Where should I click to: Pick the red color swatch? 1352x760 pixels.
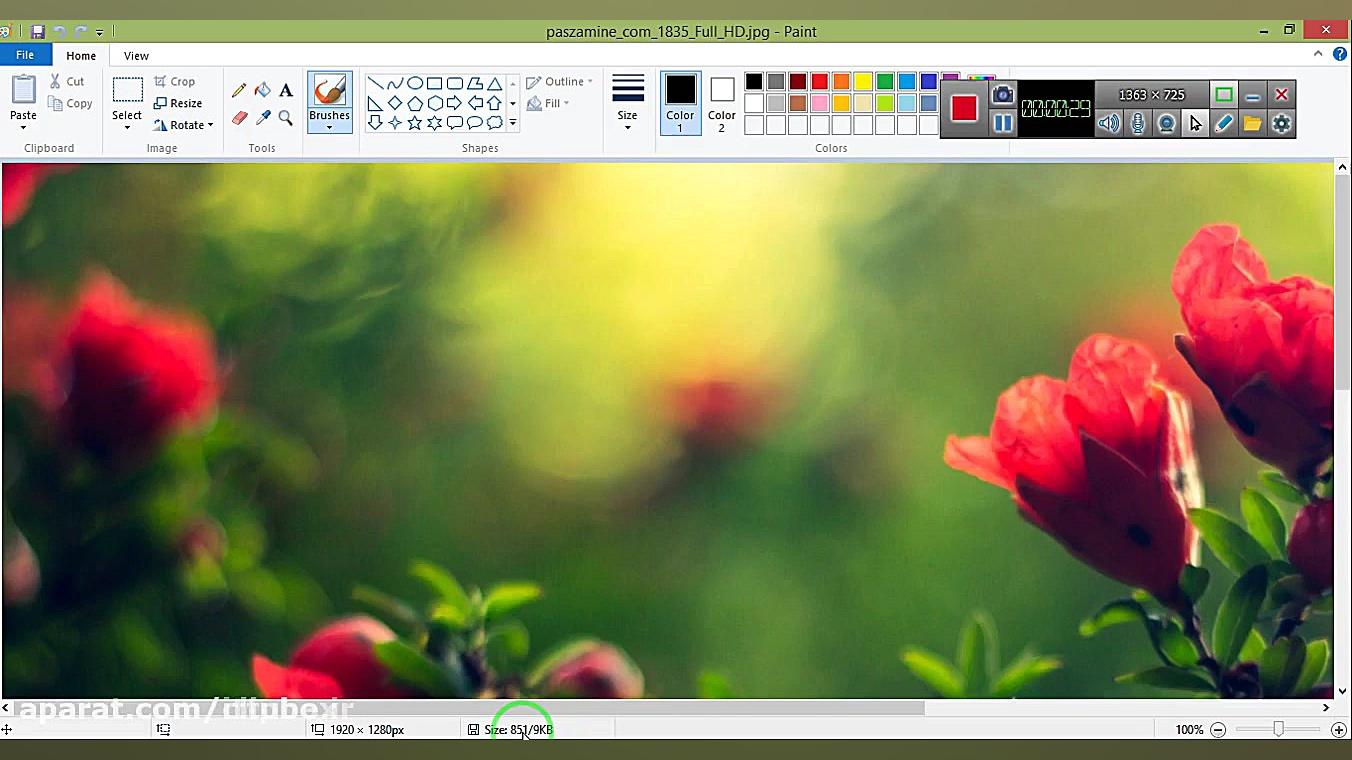[820, 82]
